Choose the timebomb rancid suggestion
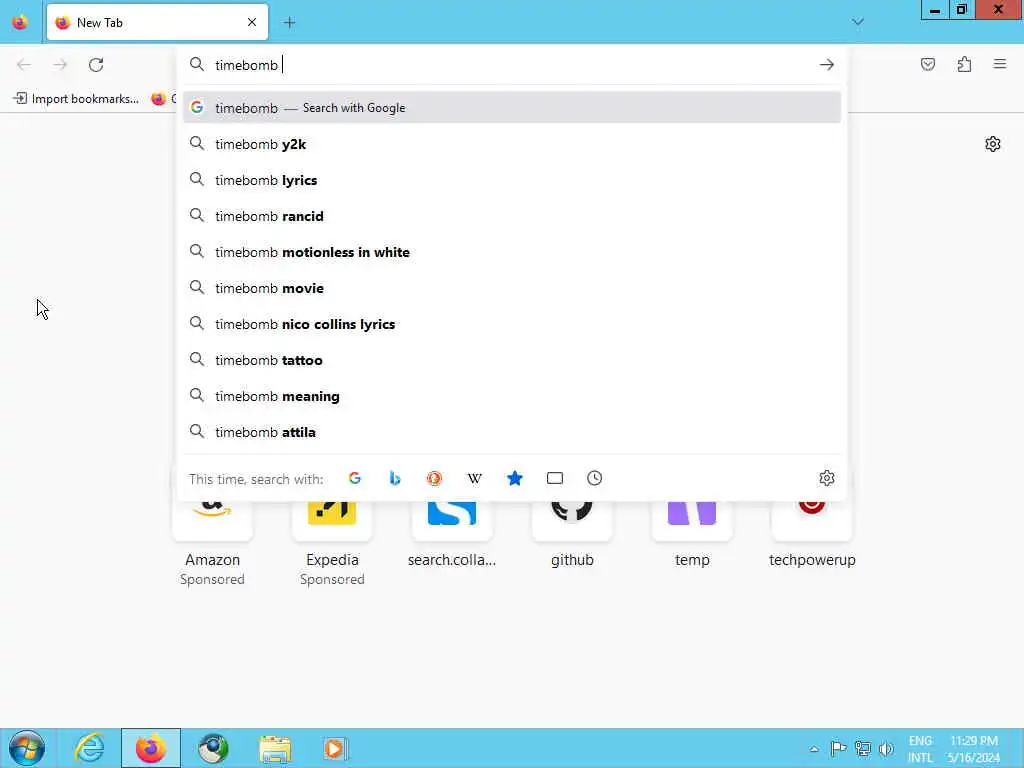 pyautogui.click(x=512, y=216)
